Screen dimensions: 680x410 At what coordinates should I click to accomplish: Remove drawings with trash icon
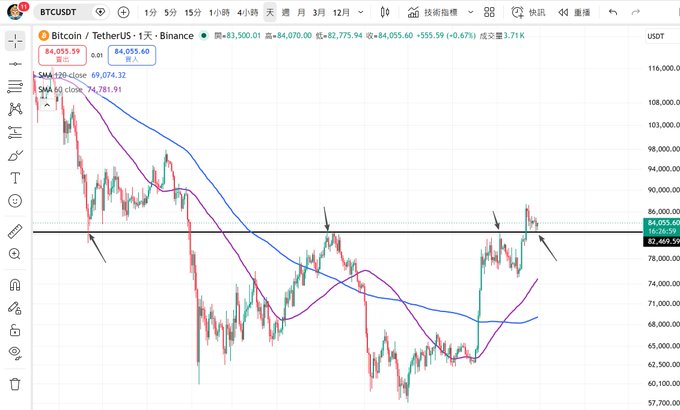tap(15, 384)
